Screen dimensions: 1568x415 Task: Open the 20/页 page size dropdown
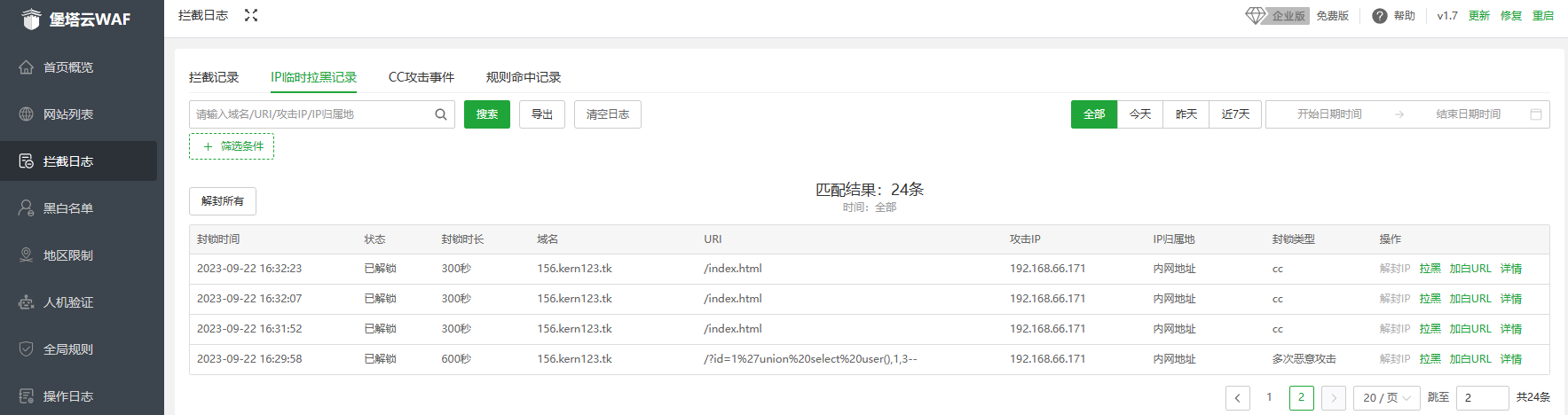coord(1386,398)
